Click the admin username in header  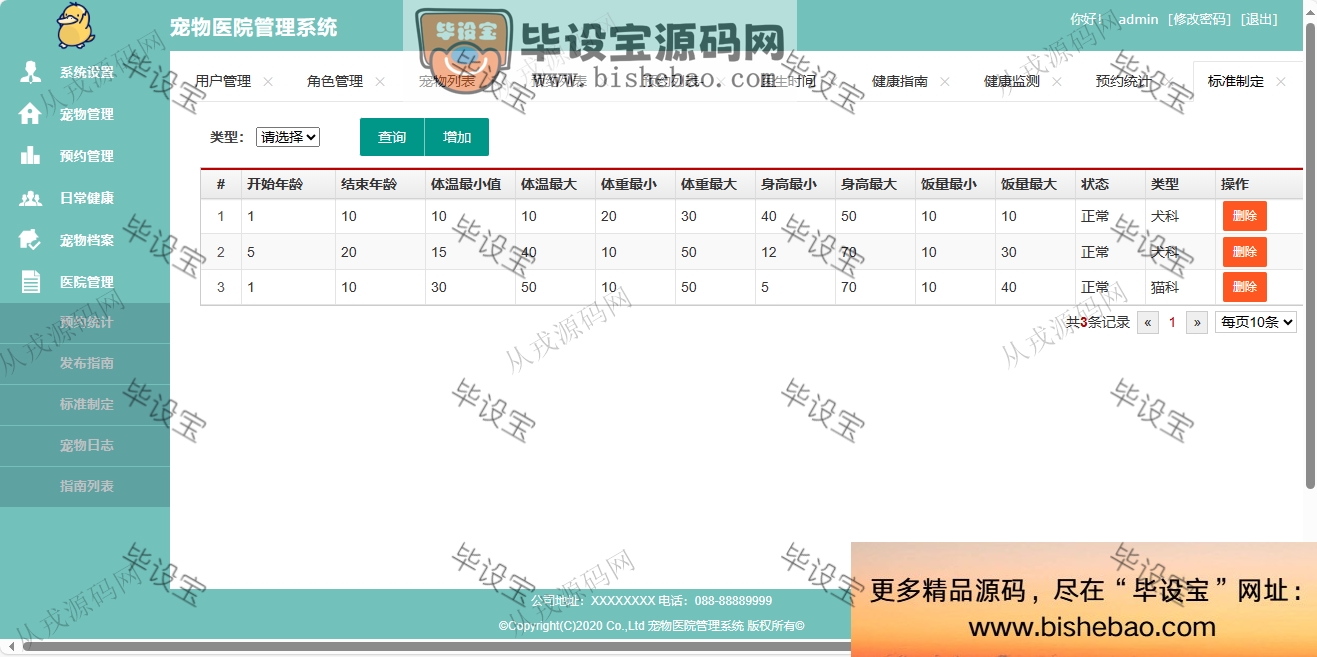point(1138,20)
